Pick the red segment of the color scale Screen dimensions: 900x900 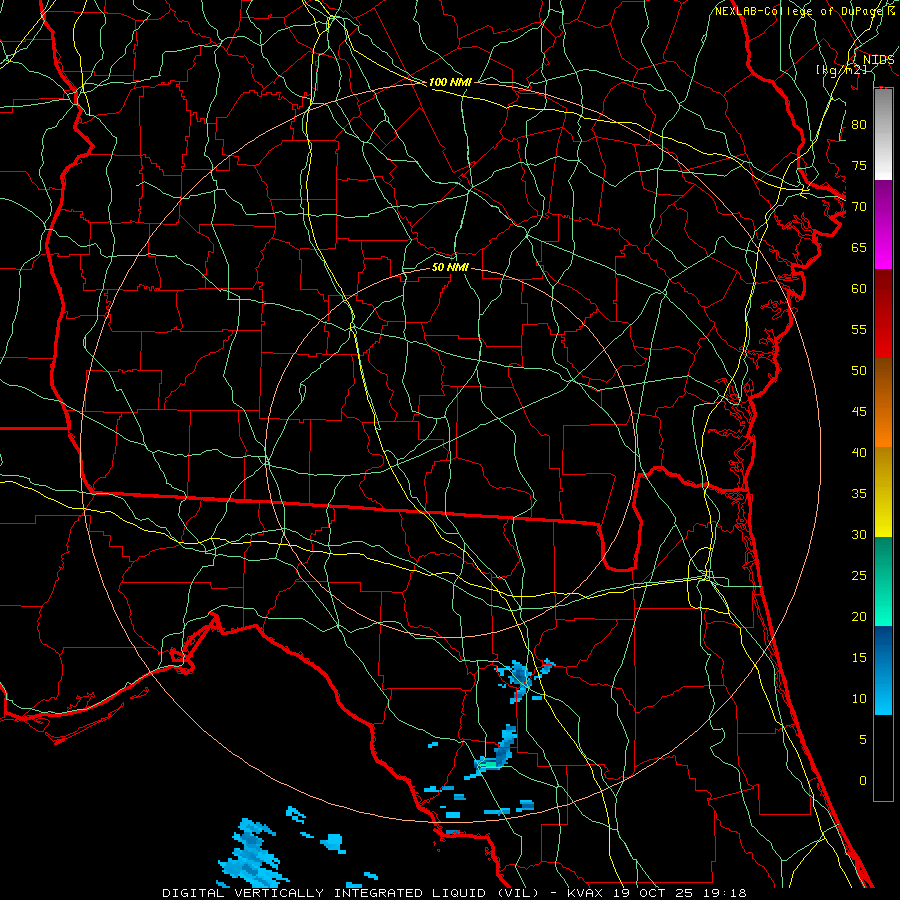pos(883,314)
